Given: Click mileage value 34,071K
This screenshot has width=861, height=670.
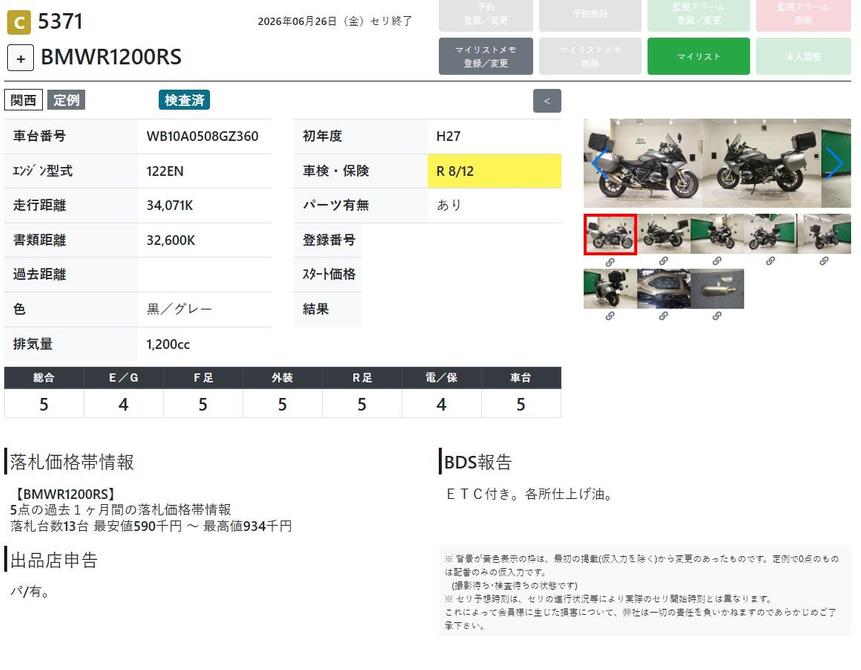Looking at the screenshot, I should click(170, 206).
